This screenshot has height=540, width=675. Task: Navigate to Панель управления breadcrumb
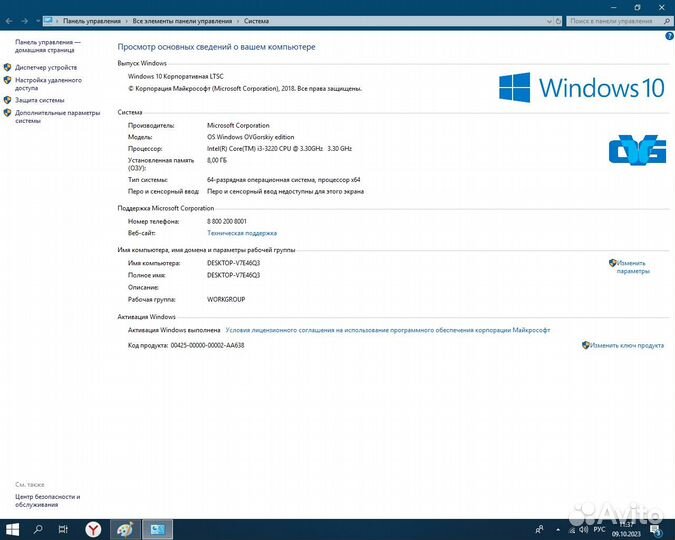coord(92,21)
